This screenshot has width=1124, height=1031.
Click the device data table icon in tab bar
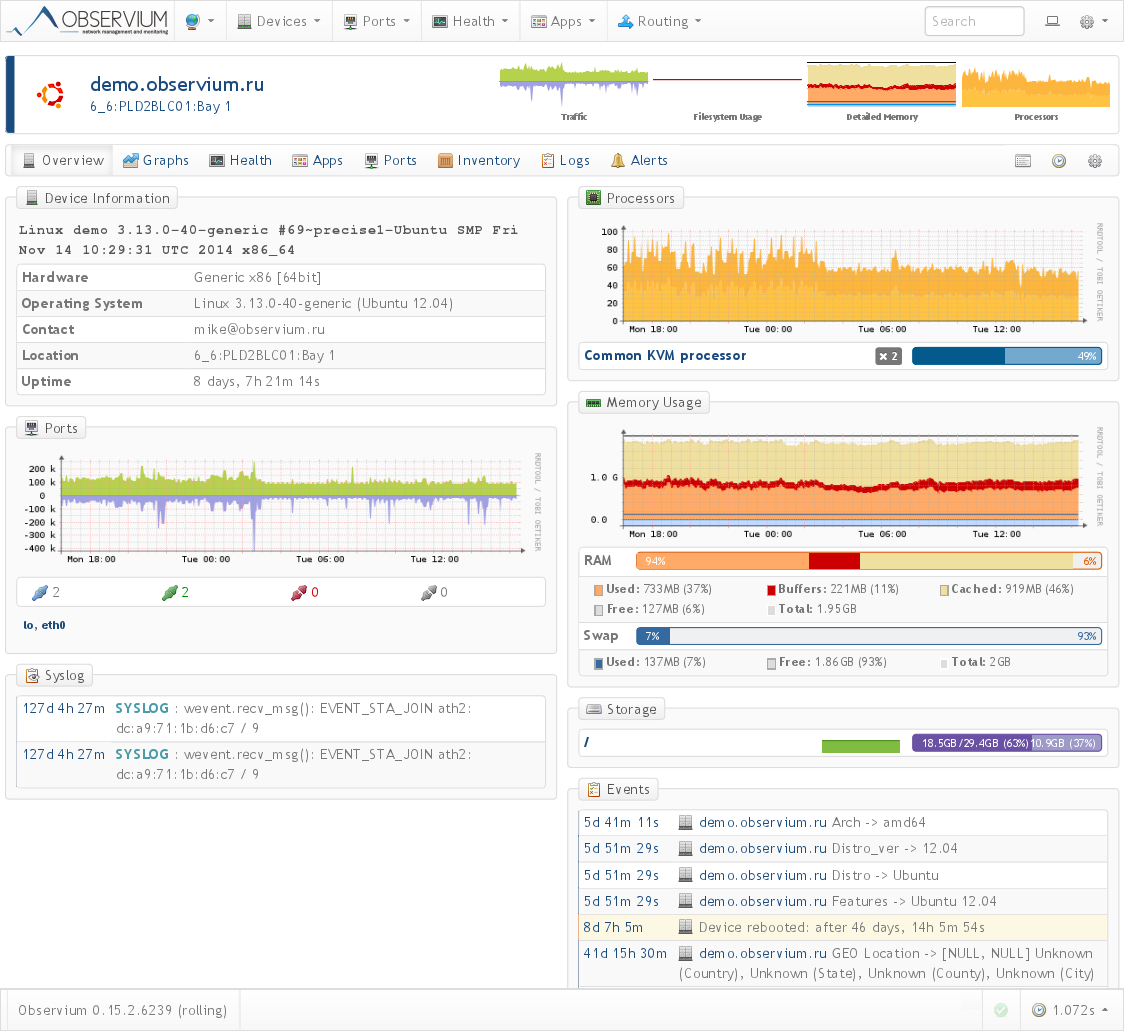coord(1023,161)
